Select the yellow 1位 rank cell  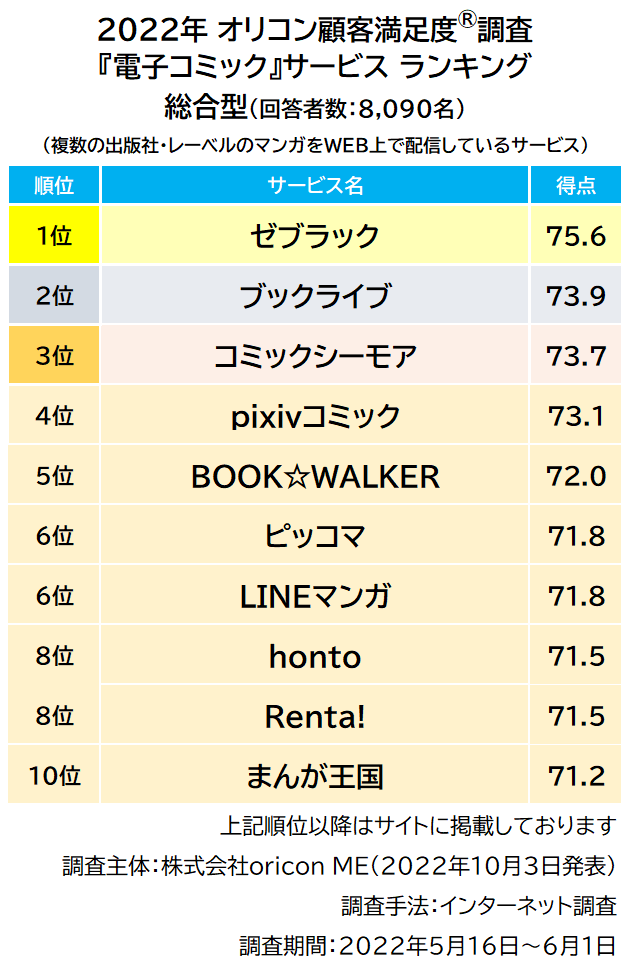(x=54, y=236)
